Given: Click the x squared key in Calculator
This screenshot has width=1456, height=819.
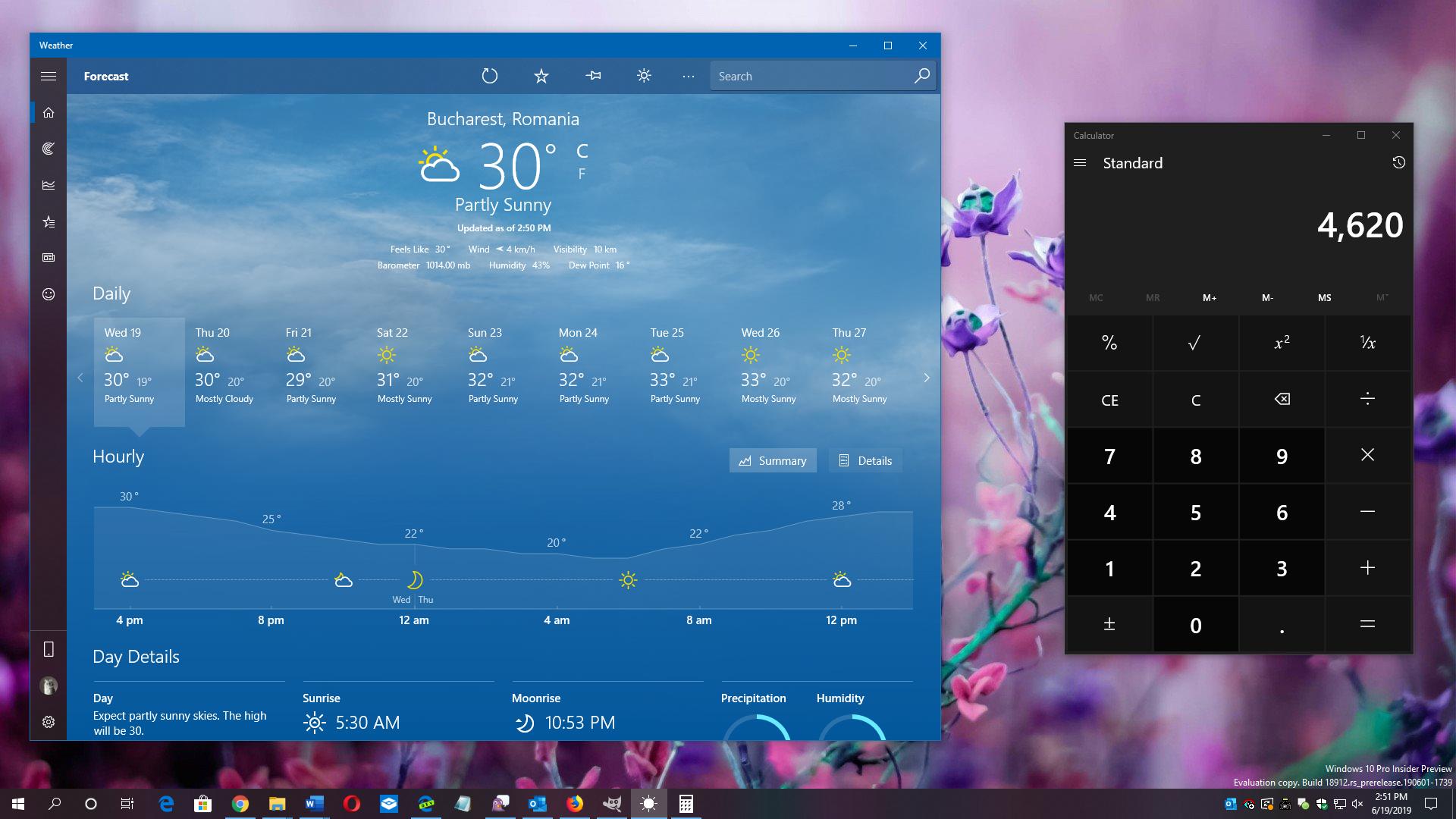Looking at the screenshot, I should click(1282, 343).
